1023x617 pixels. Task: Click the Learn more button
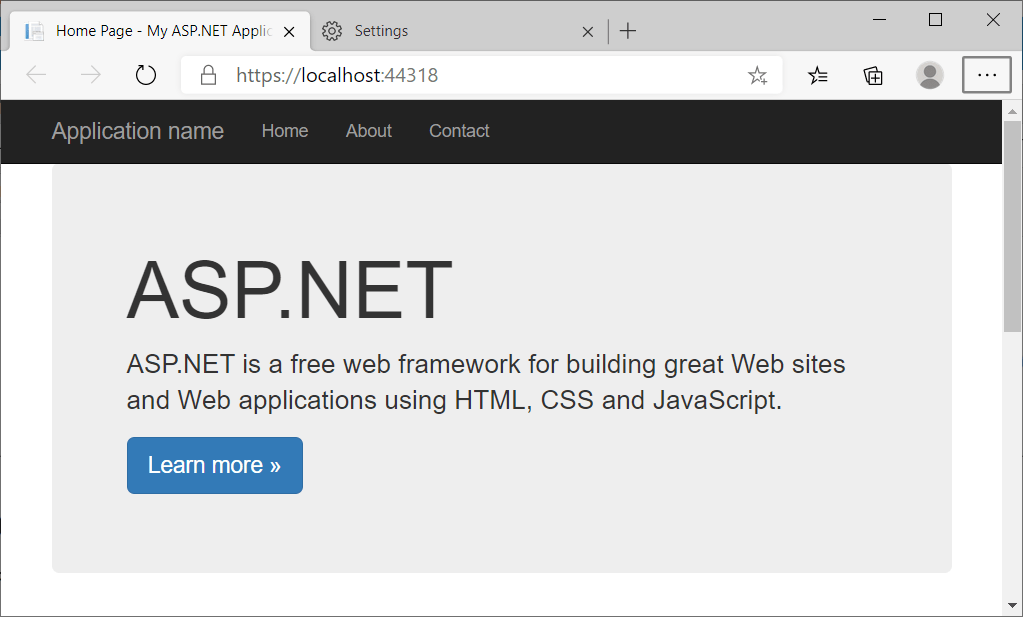[214, 465]
